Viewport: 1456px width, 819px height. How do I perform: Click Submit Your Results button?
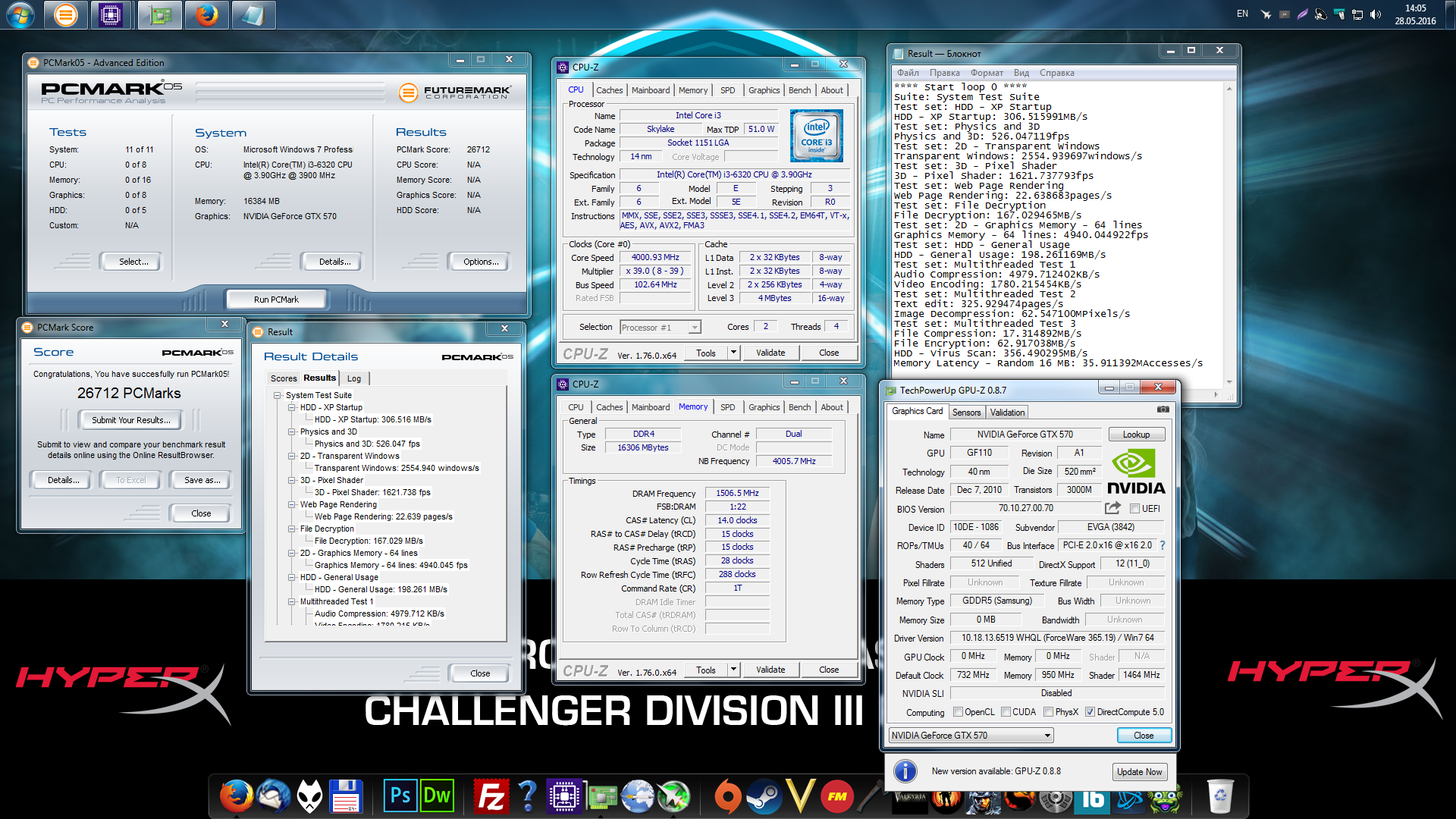click(x=131, y=419)
